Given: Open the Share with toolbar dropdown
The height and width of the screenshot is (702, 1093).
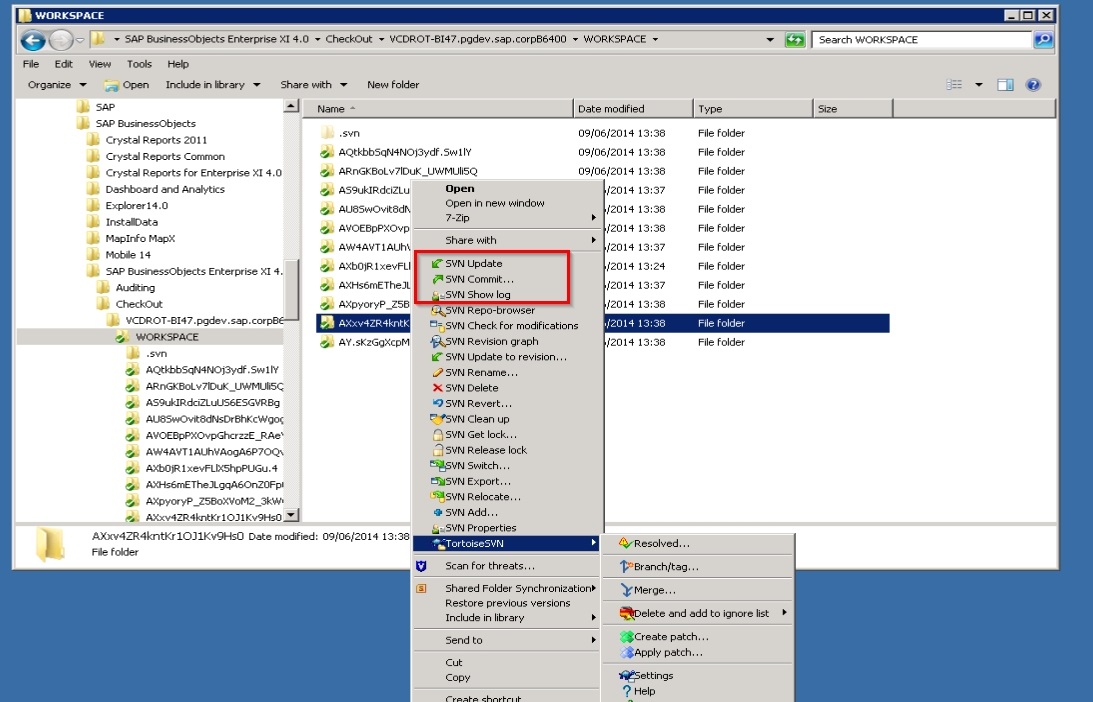Looking at the screenshot, I should pyautogui.click(x=313, y=84).
